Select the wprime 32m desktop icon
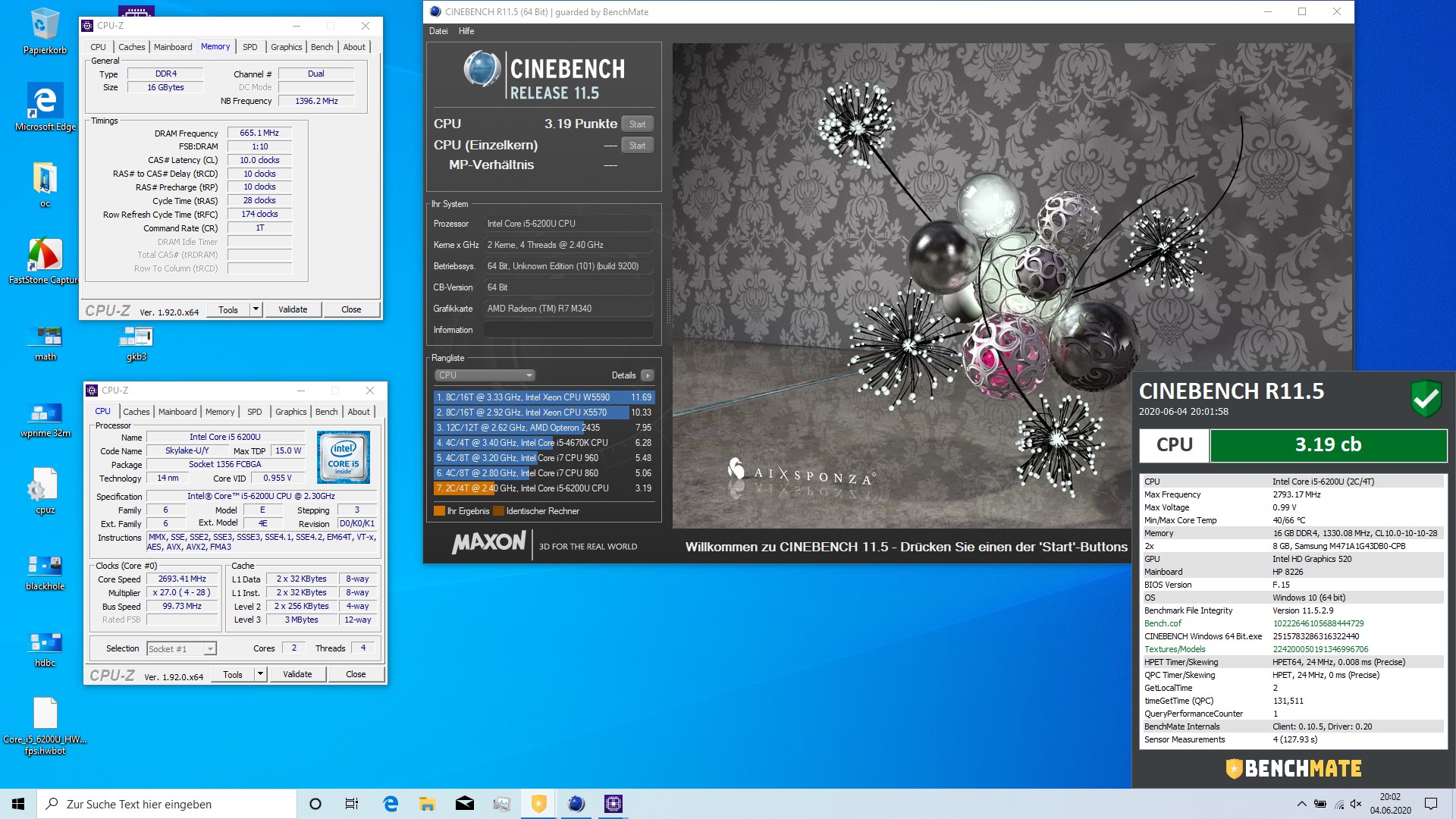Viewport: 1456px width, 819px height. (45, 419)
